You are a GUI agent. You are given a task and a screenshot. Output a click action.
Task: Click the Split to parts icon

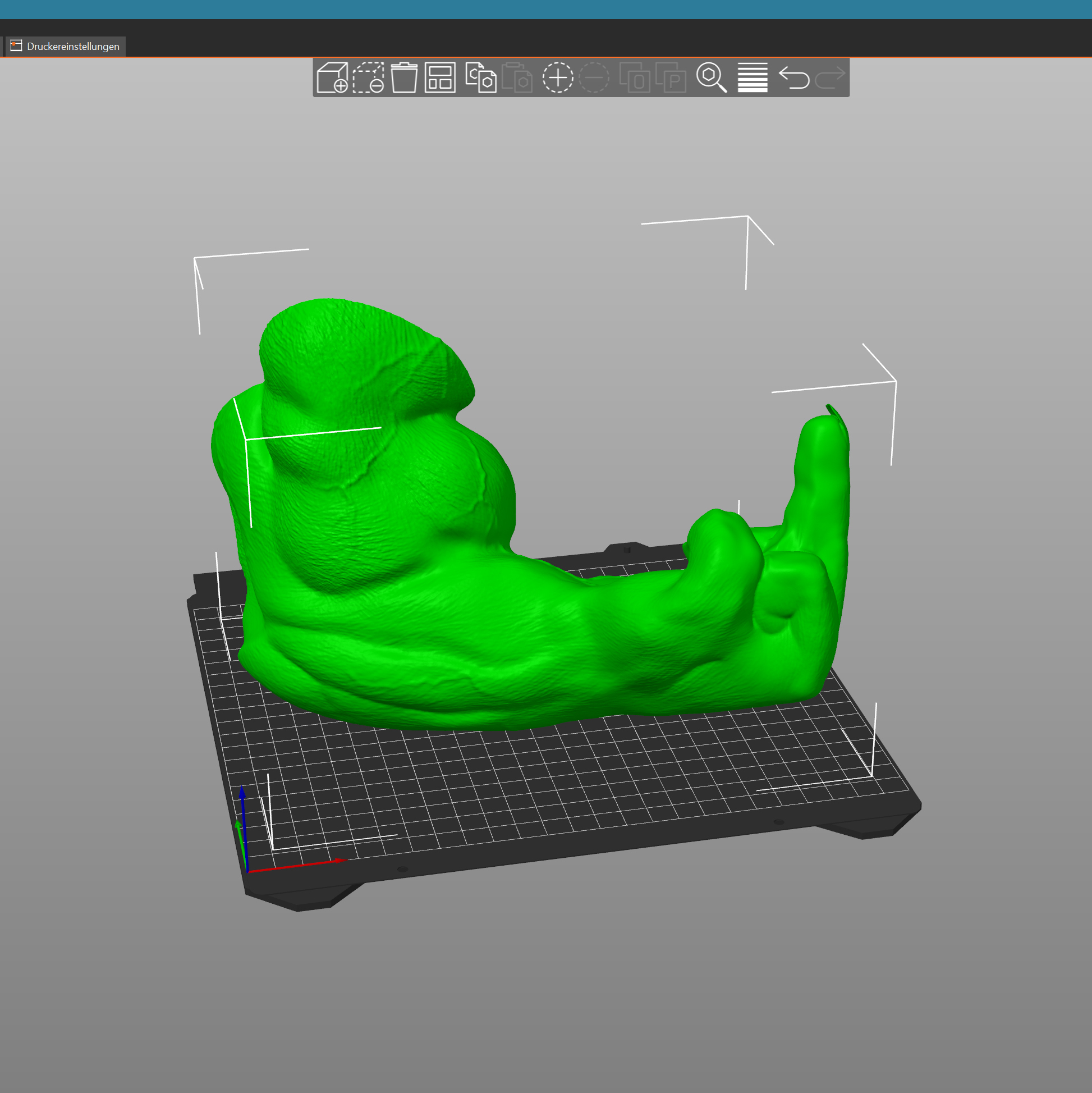(671, 77)
